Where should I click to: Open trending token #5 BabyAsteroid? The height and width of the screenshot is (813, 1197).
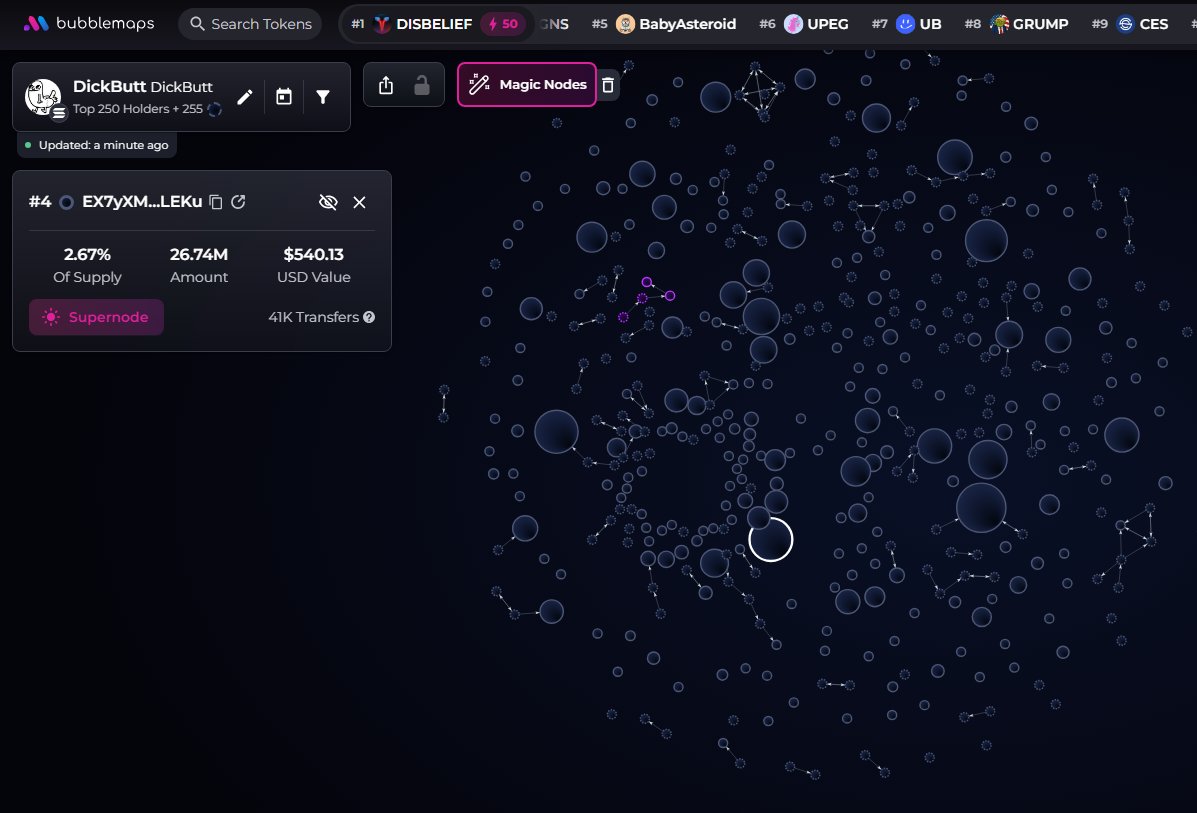663,24
